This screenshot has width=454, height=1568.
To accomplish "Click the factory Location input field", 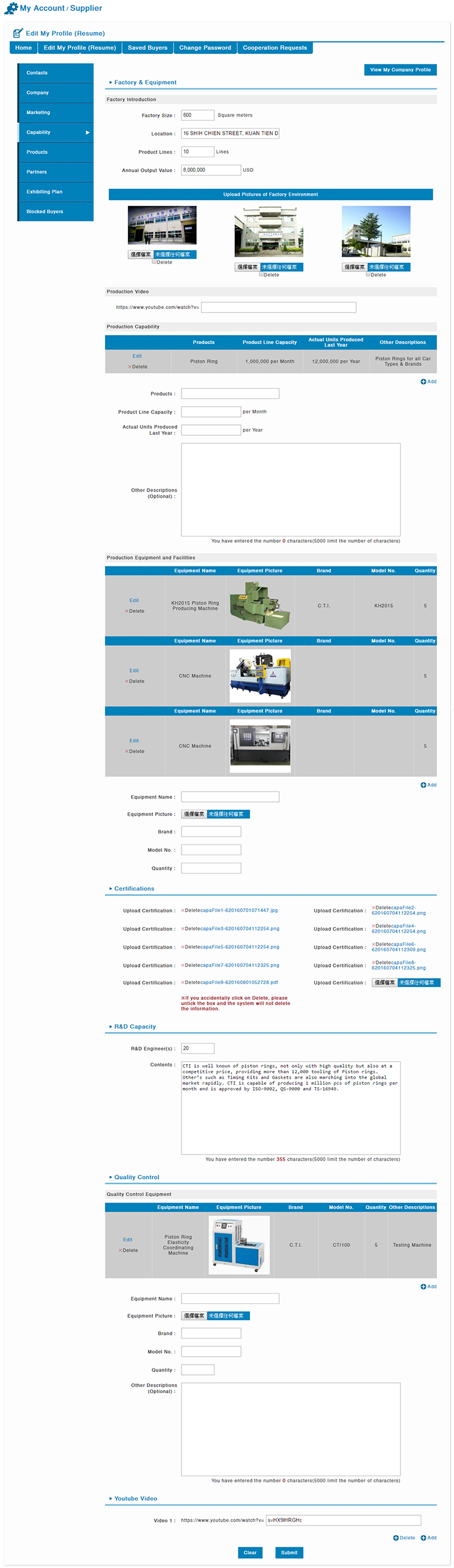I will click(230, 134).
